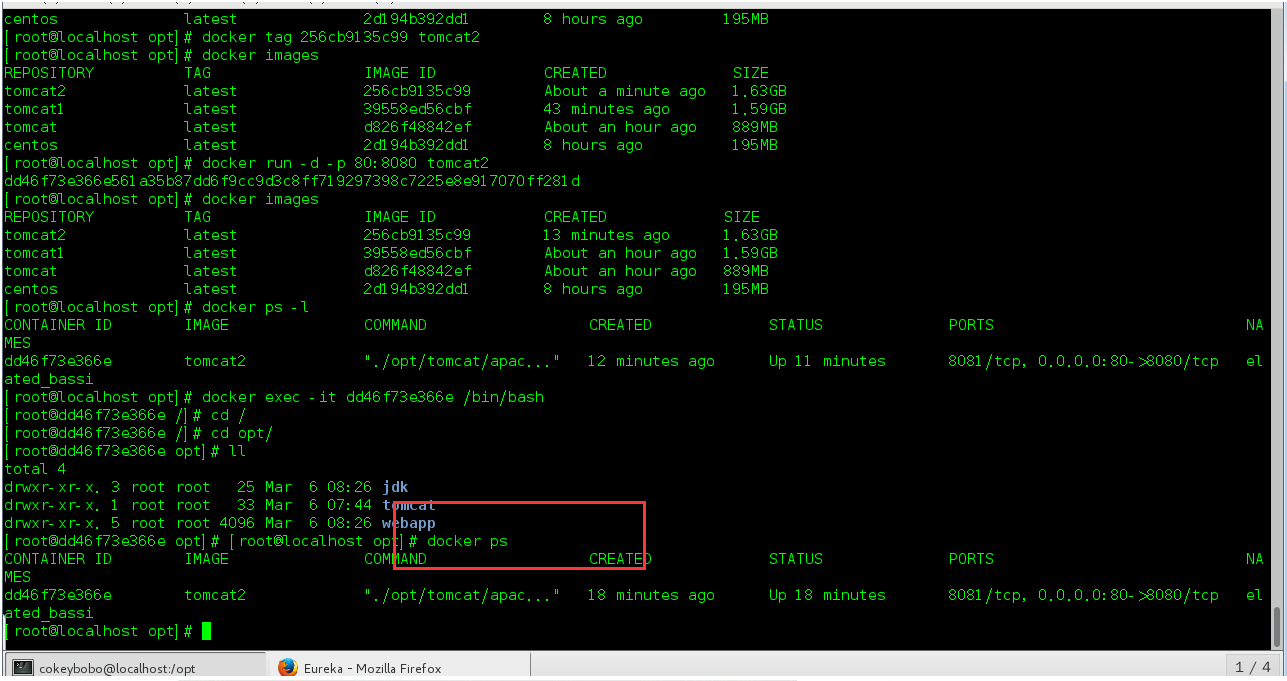Click the 'total 4' output line

35,469
